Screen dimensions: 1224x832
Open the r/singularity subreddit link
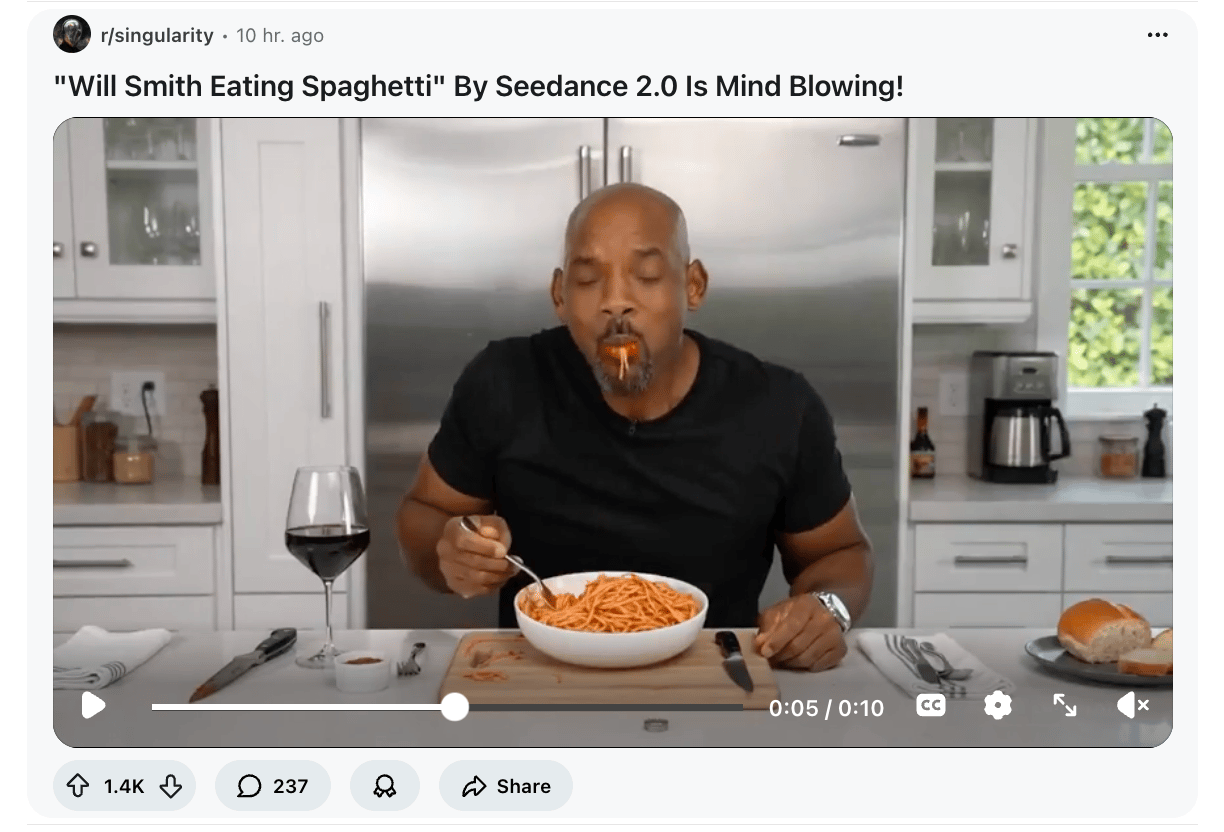157,35
